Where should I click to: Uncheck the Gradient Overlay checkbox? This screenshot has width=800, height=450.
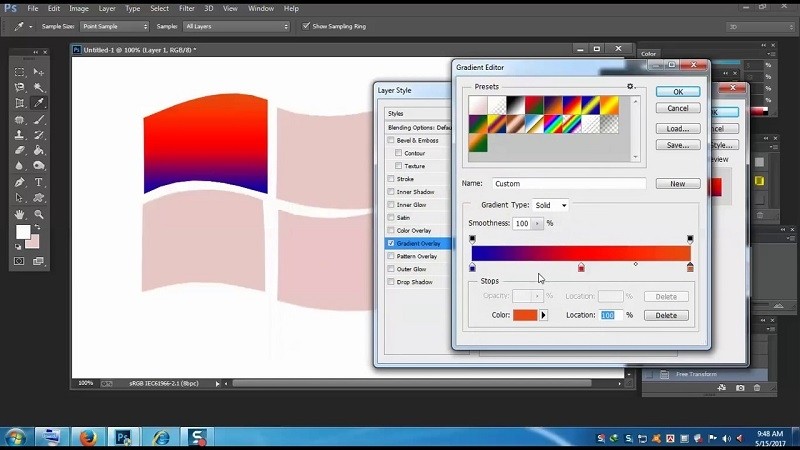coord(391,243)
